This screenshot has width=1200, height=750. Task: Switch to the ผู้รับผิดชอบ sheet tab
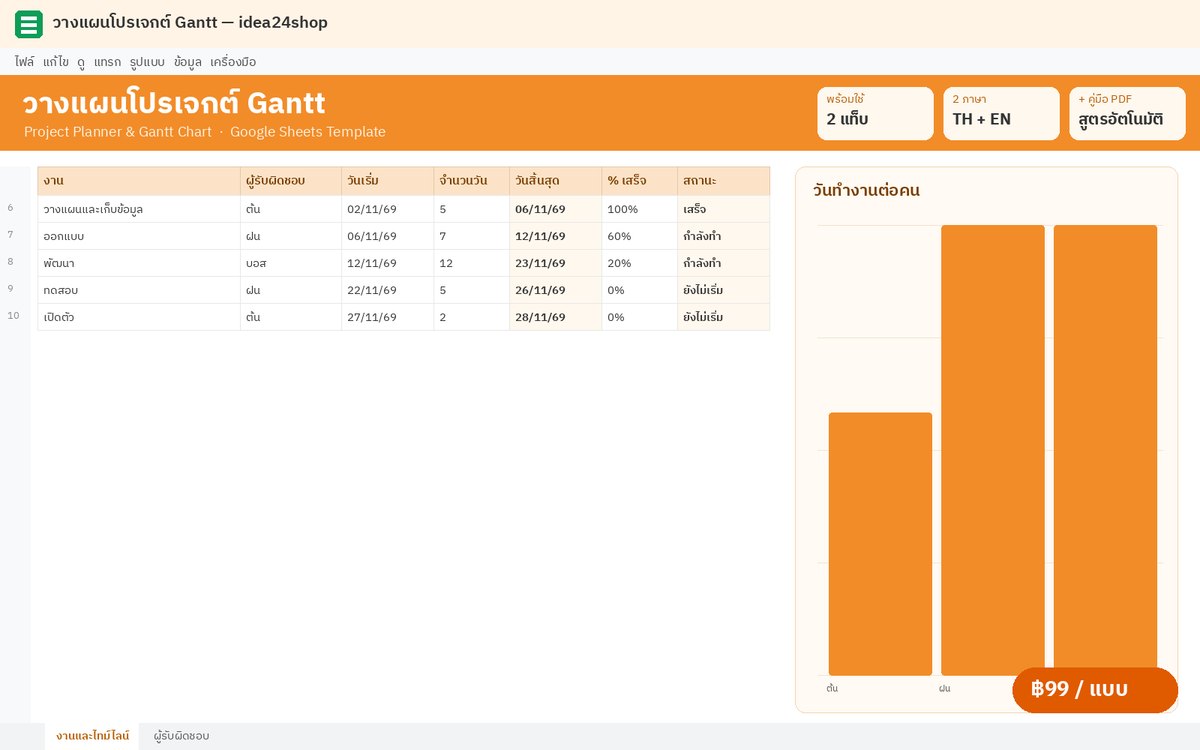tap(181, 736)
